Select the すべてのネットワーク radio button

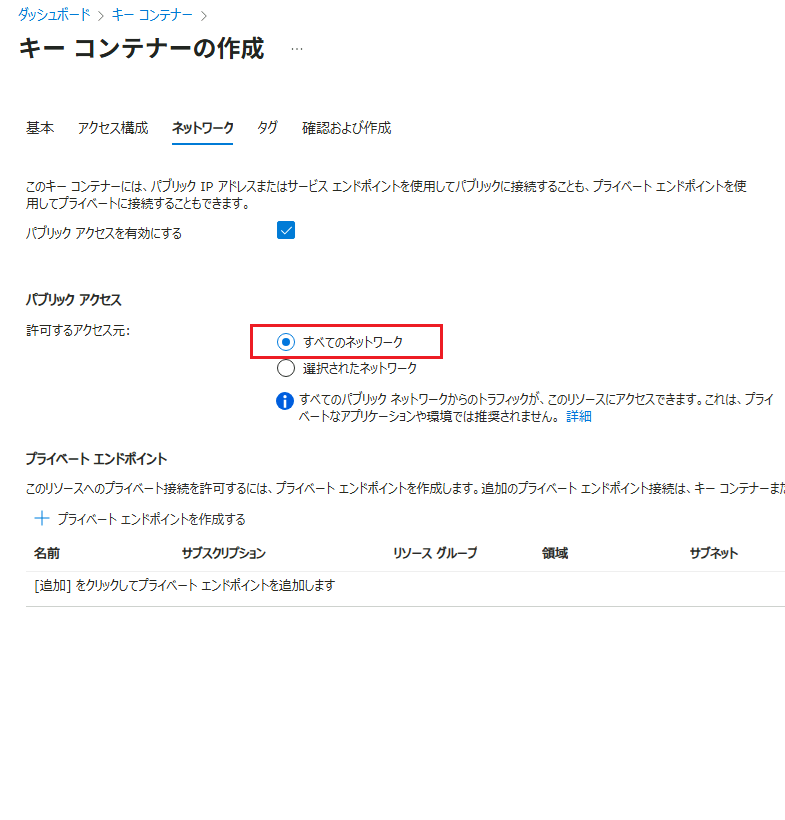(286, 342)
